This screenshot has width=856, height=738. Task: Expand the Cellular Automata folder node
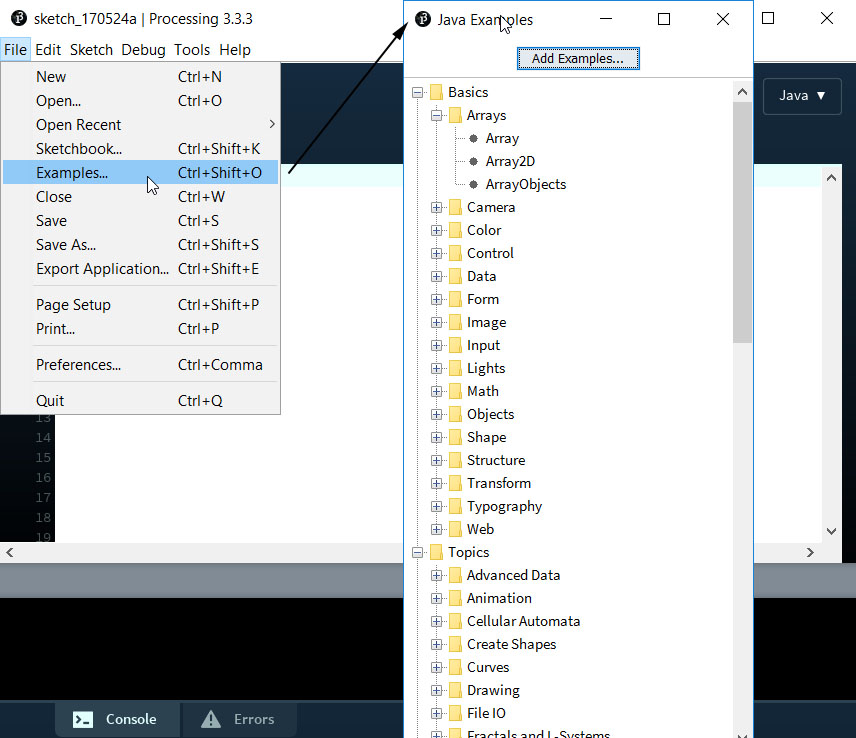[x=436, y=621]
